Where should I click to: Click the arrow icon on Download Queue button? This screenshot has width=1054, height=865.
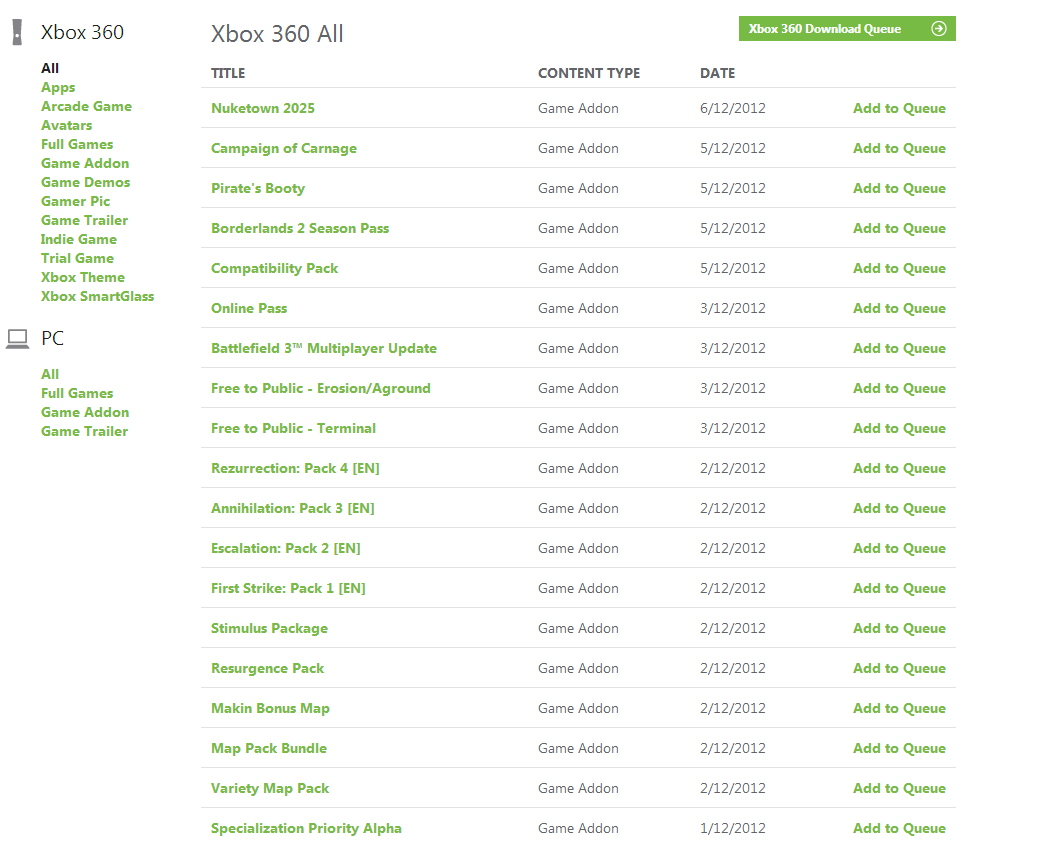tap(939, 29)
